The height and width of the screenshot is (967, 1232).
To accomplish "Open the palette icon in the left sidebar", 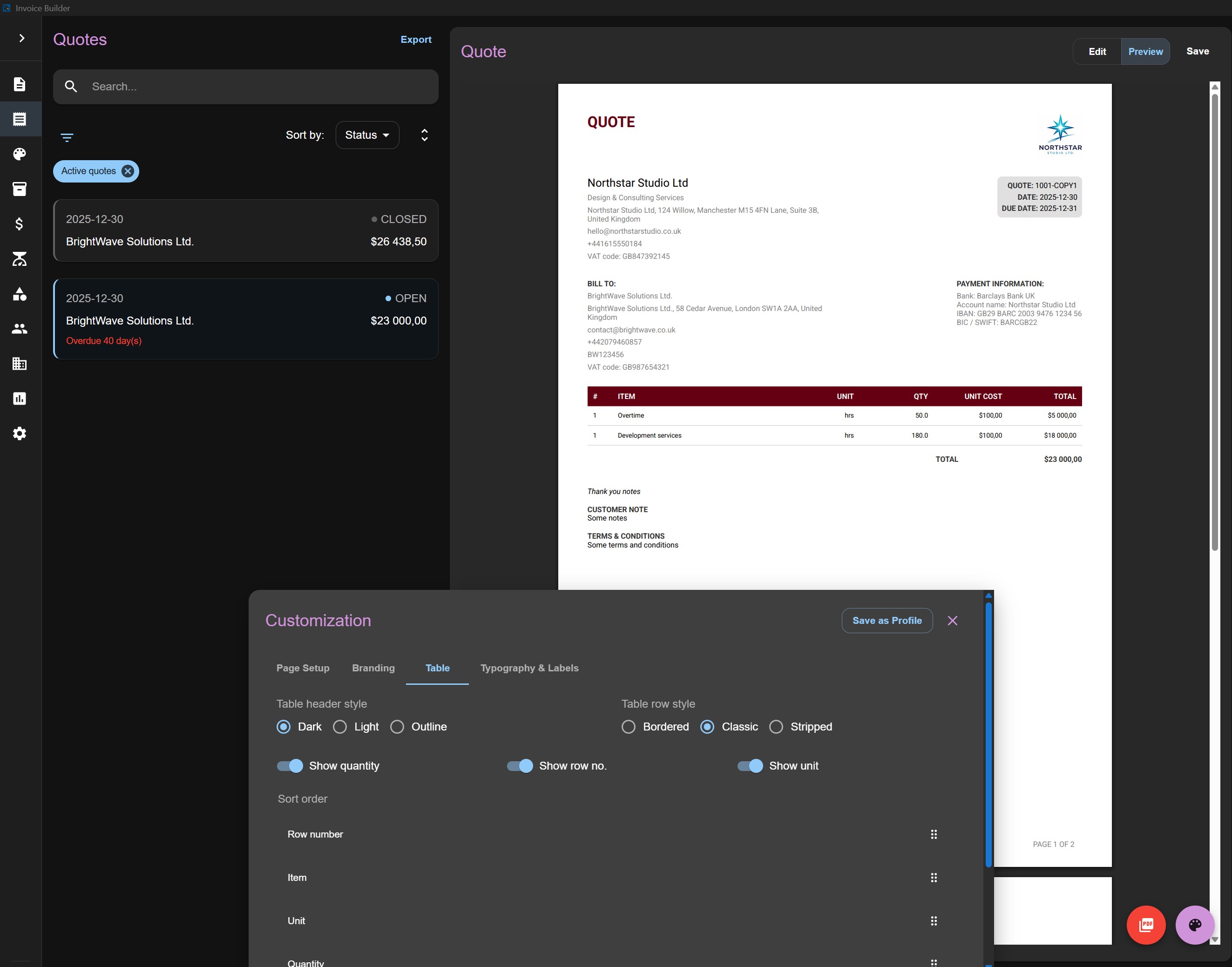I will pyautogui.click(x=20, y=154).
